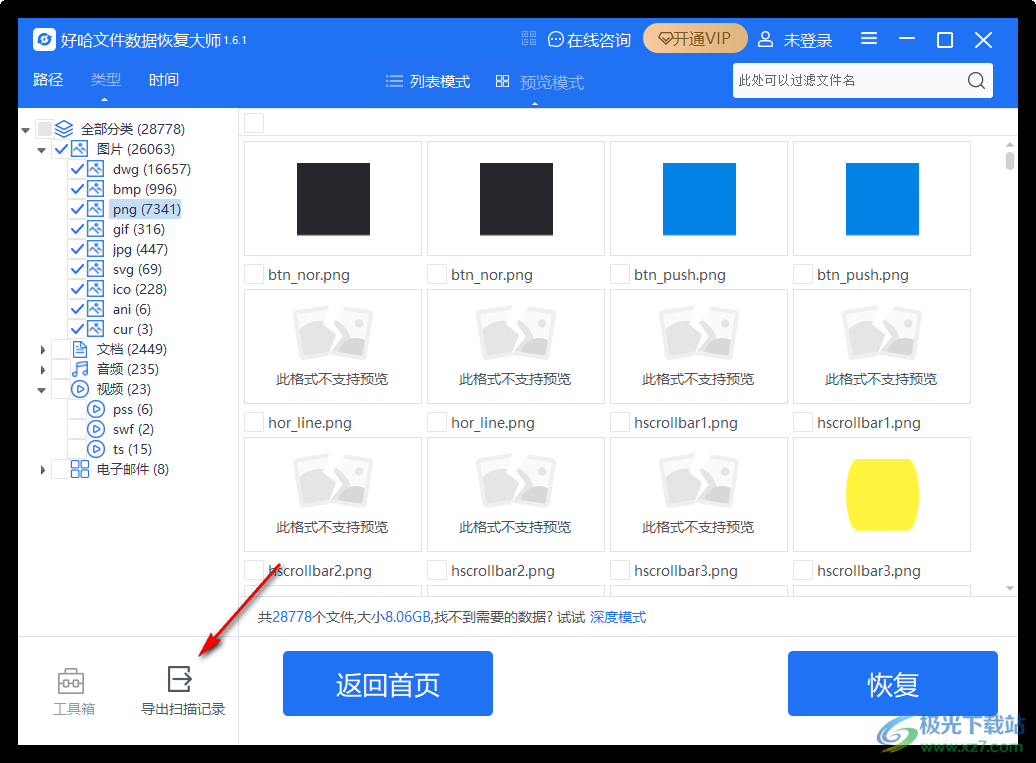Image resolution: width=1036 pixels, height=763 pixels.
Task: Click the 视频 play icon
Action: [x=80, y=389]
